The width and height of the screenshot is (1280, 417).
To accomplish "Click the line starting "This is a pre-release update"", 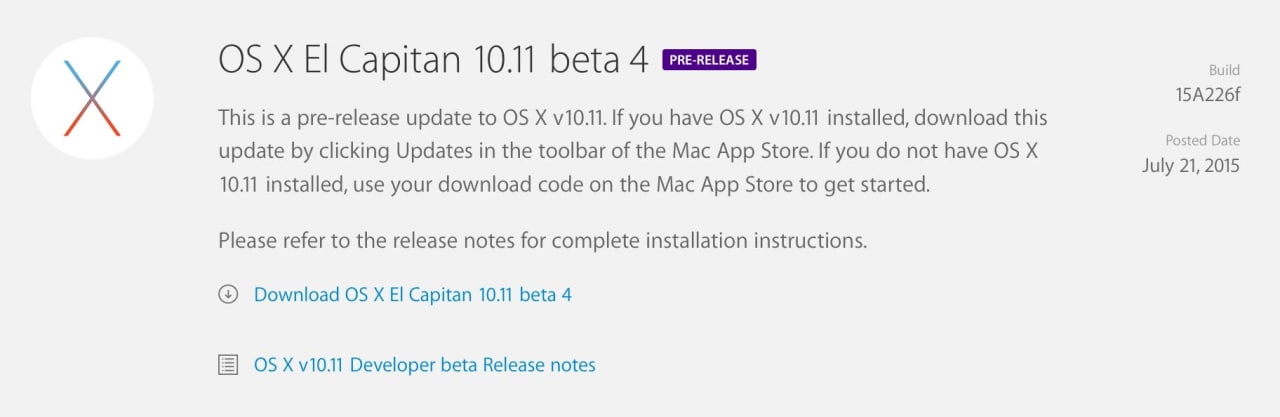I will 632,118.
